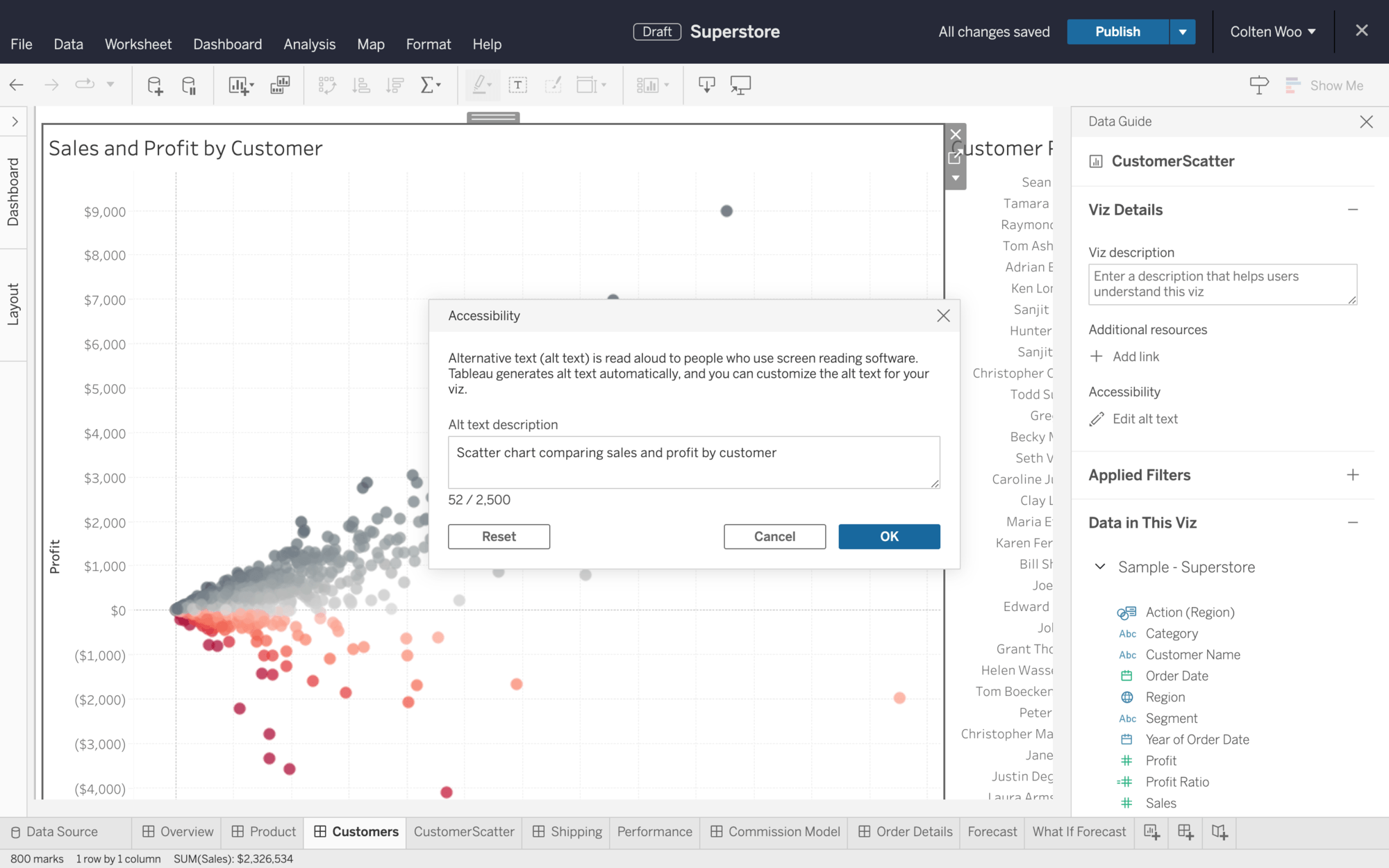Select the New Data Source icon

point(155,85)
